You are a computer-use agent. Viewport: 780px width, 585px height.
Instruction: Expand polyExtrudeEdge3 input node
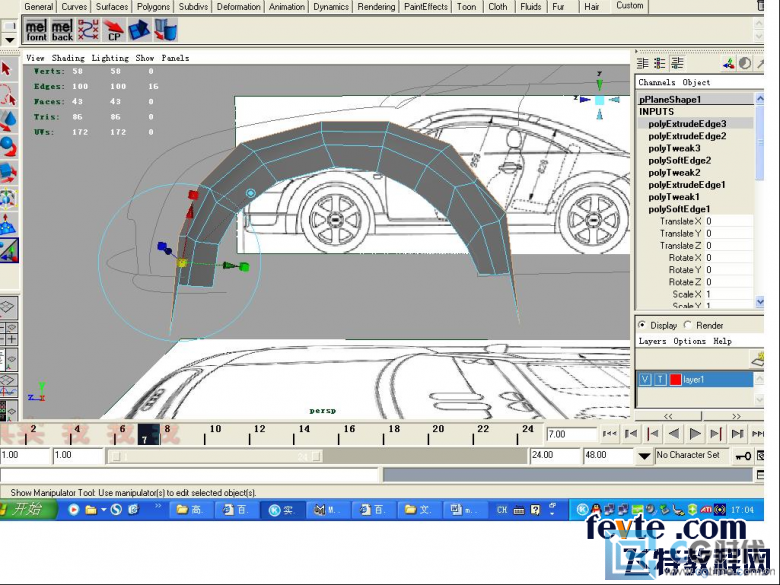pos(687,124)
